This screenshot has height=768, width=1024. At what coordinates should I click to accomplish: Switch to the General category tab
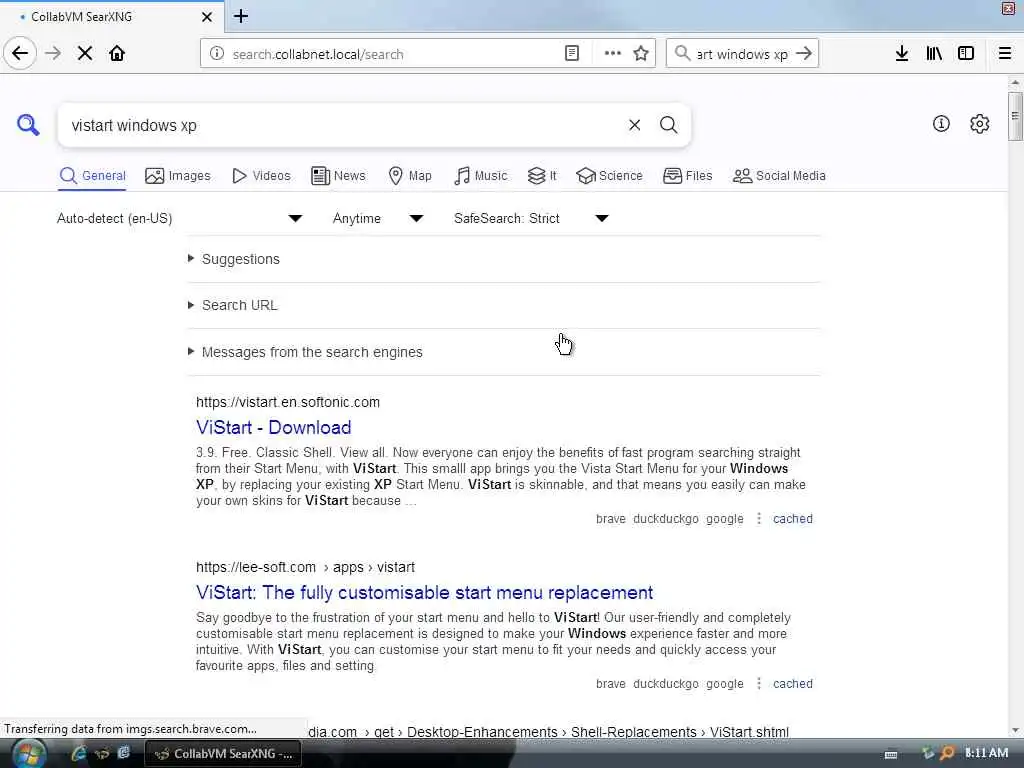tap(92, 176)
